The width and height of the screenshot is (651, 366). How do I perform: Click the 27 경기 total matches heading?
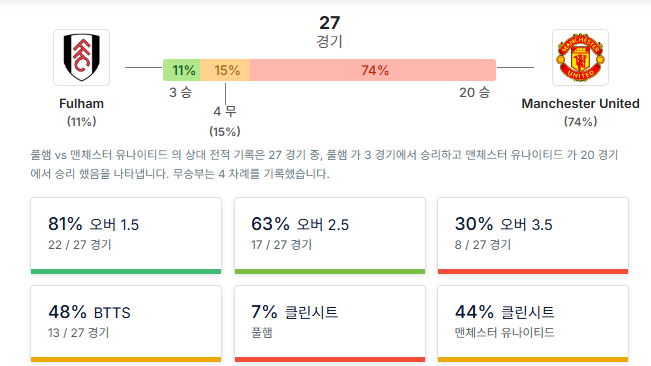(x=329, y=32)
